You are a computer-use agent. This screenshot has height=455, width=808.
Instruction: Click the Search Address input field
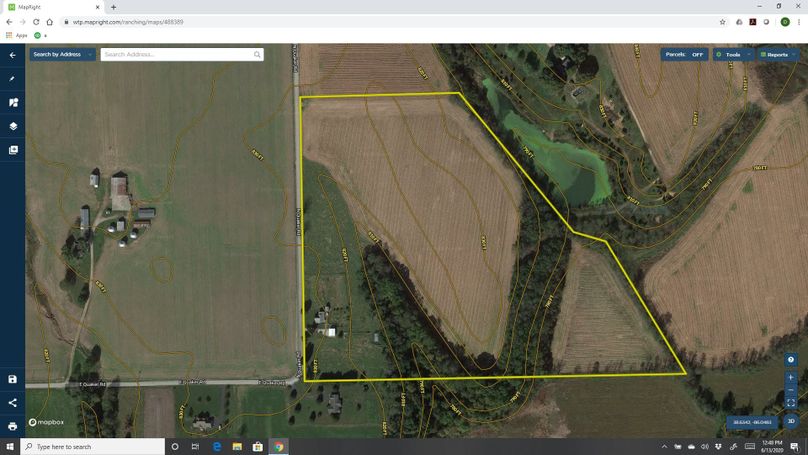click(181, 54)
